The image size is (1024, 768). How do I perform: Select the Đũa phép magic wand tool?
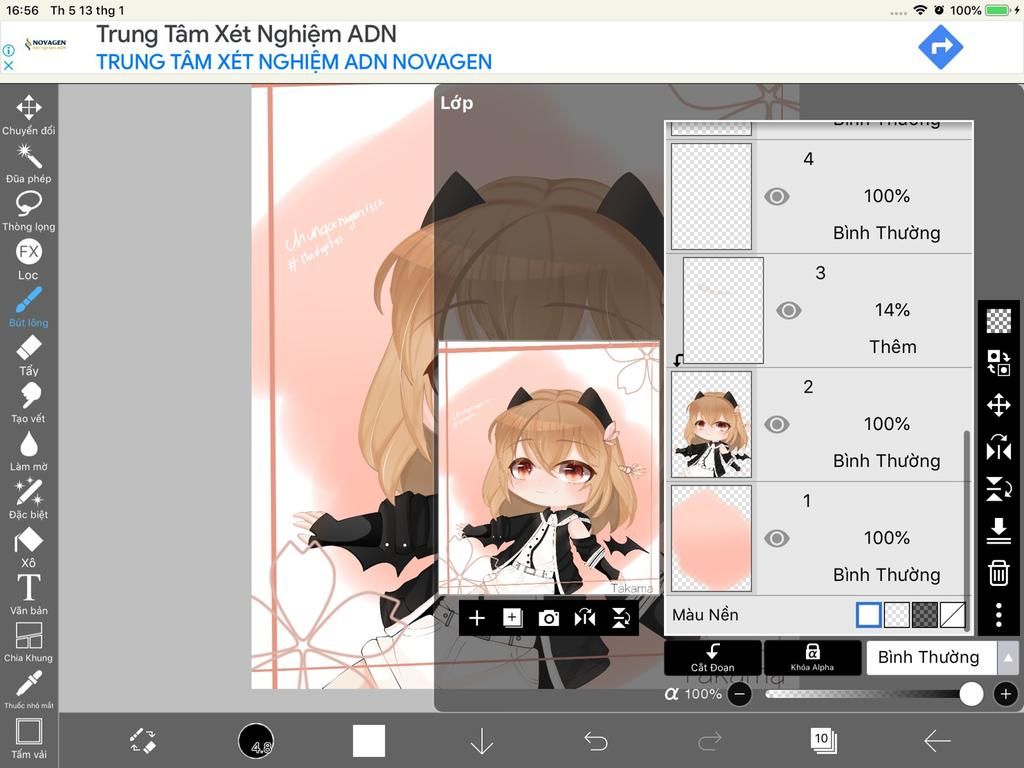pyautogui.click(x=29, y=163)
